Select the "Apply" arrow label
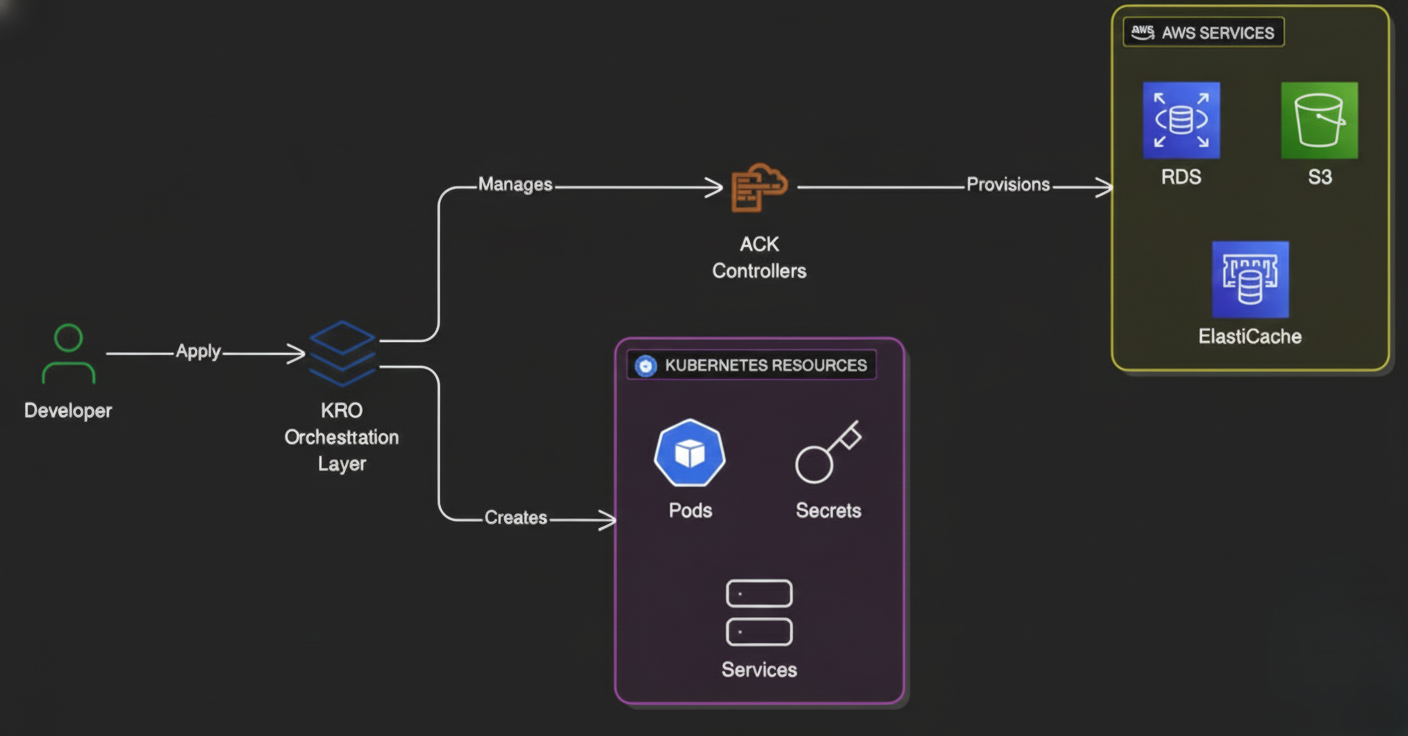This screenshot has width=1408, height=736. click(198, 352)
